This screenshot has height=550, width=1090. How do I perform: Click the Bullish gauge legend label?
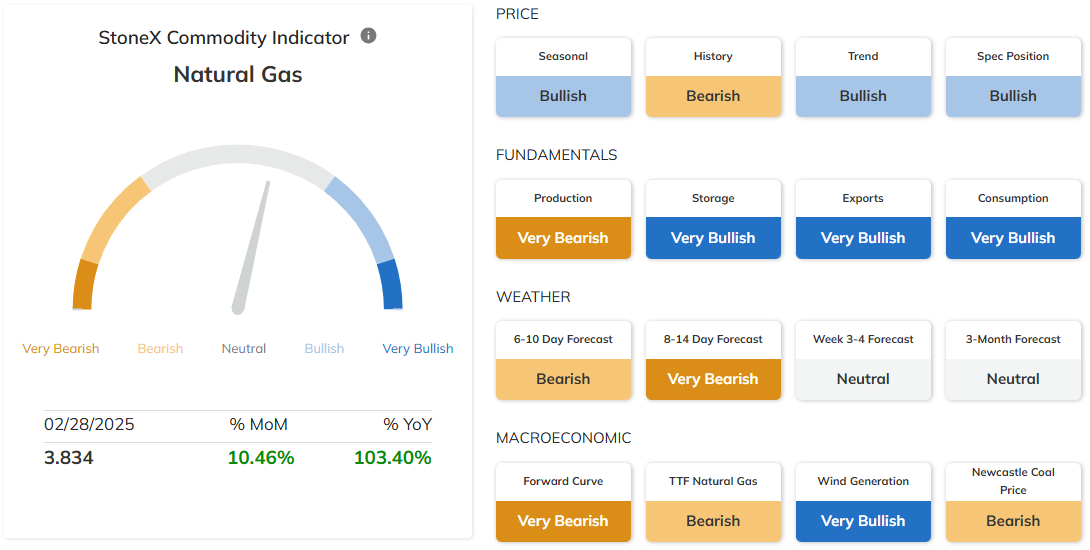click(x=324, y=348)
